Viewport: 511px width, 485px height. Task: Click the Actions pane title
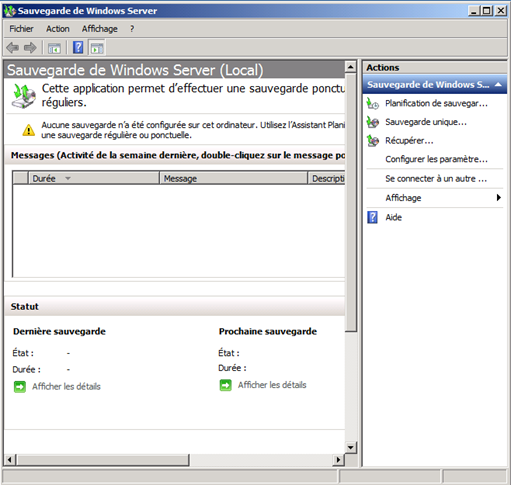[x=383, y=68]
